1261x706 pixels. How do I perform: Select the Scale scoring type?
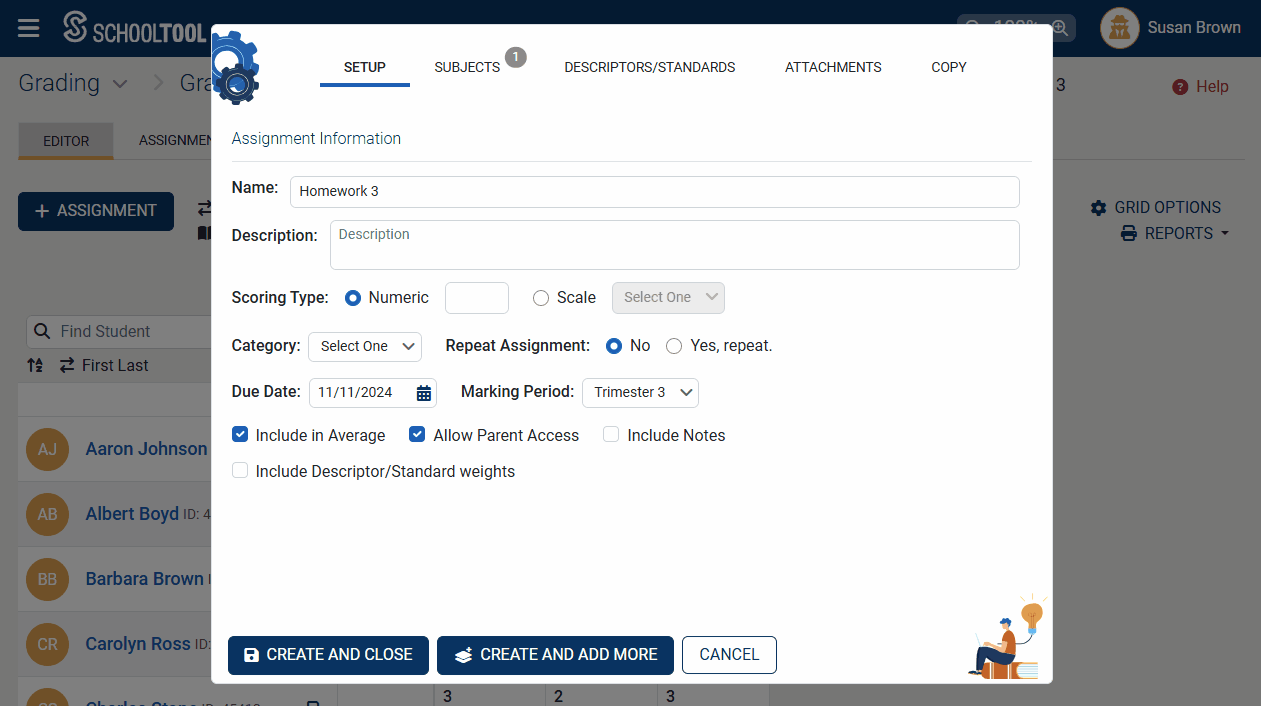(541, 298)
